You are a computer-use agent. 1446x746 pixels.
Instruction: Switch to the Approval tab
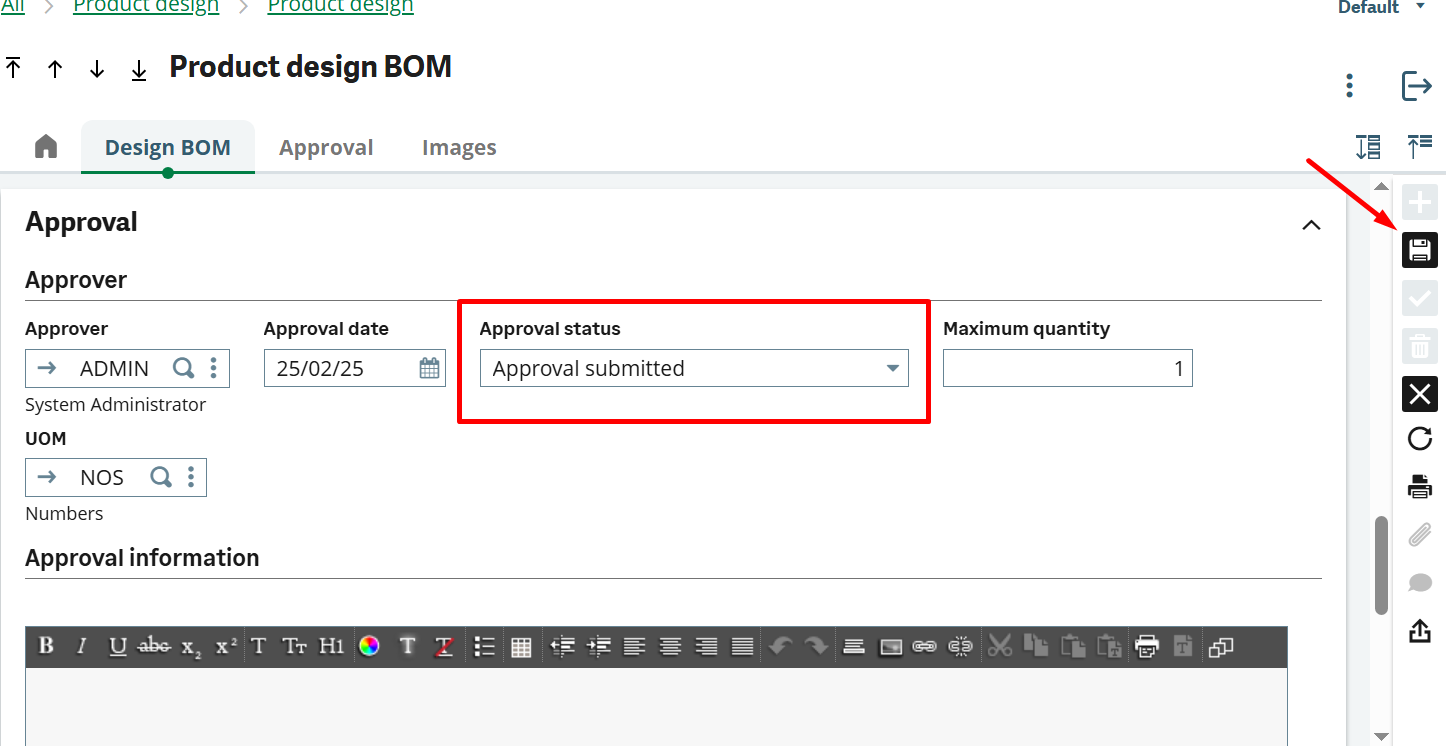coord(326,148)
